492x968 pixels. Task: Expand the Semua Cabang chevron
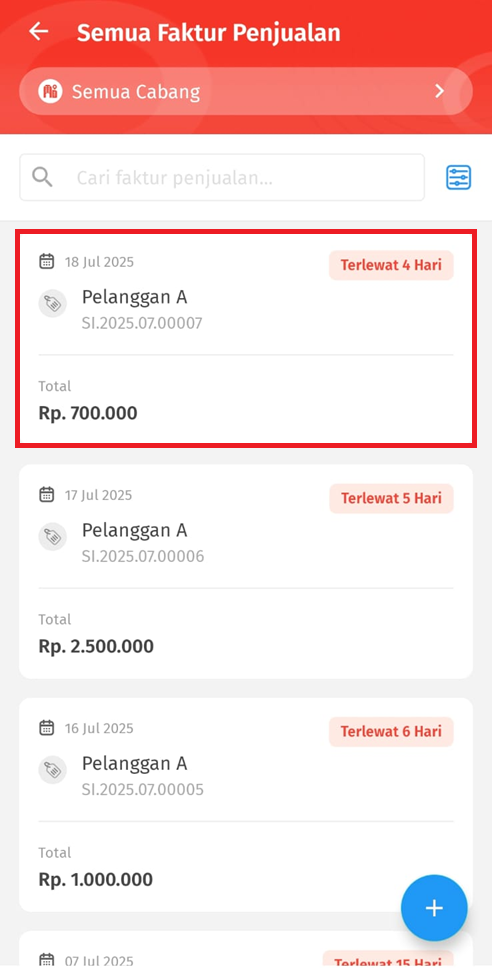pyautogui.click(x=439, y=91)
